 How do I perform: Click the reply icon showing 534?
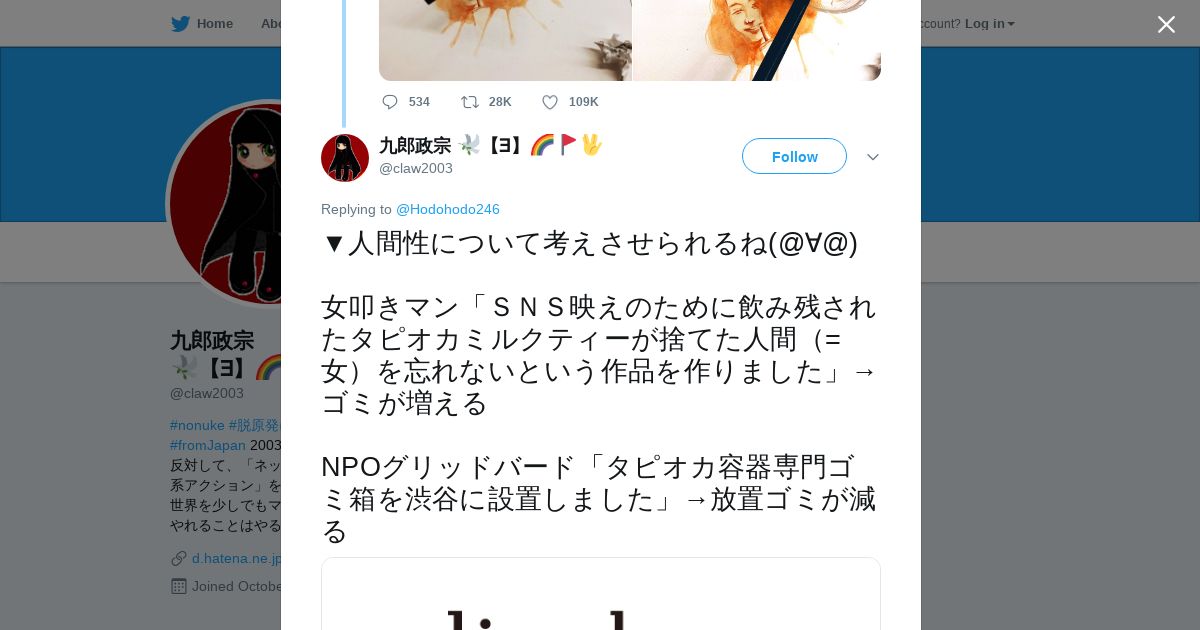coord(390,102)
